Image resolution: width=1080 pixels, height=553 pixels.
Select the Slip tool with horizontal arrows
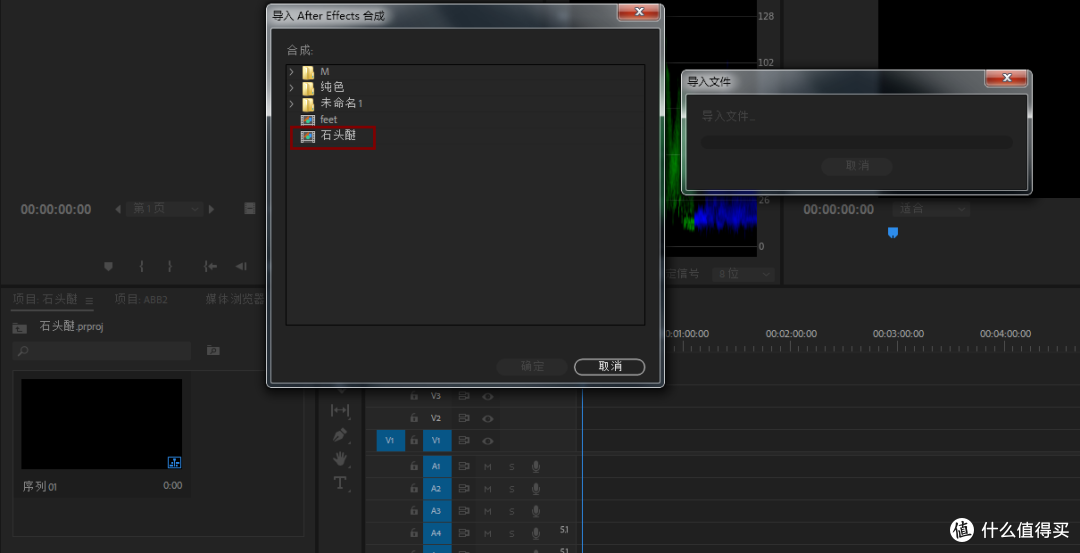tap(340, 410)
